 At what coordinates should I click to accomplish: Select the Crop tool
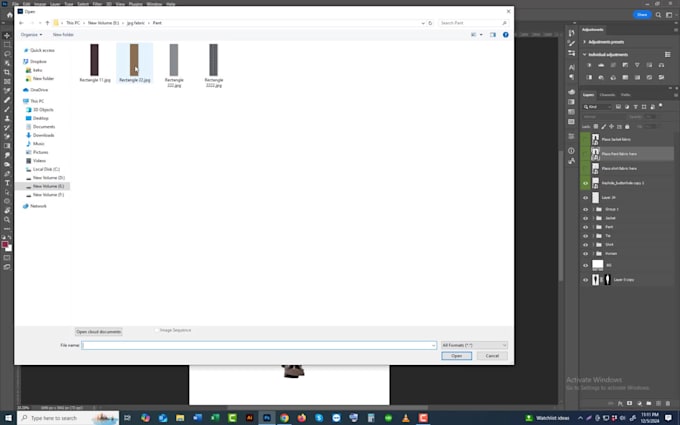[x=7, y=72]
